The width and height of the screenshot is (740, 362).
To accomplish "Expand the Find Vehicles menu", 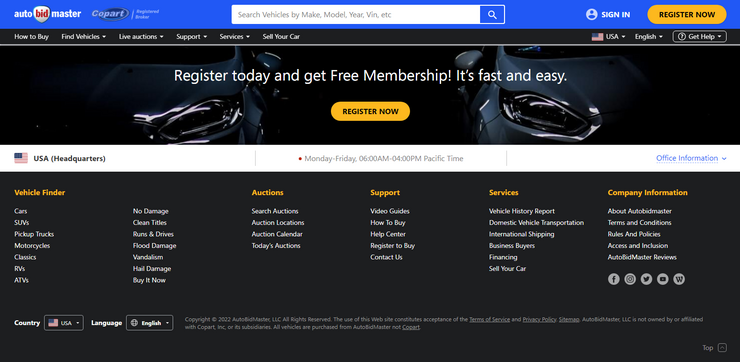I will click(84, 36).
